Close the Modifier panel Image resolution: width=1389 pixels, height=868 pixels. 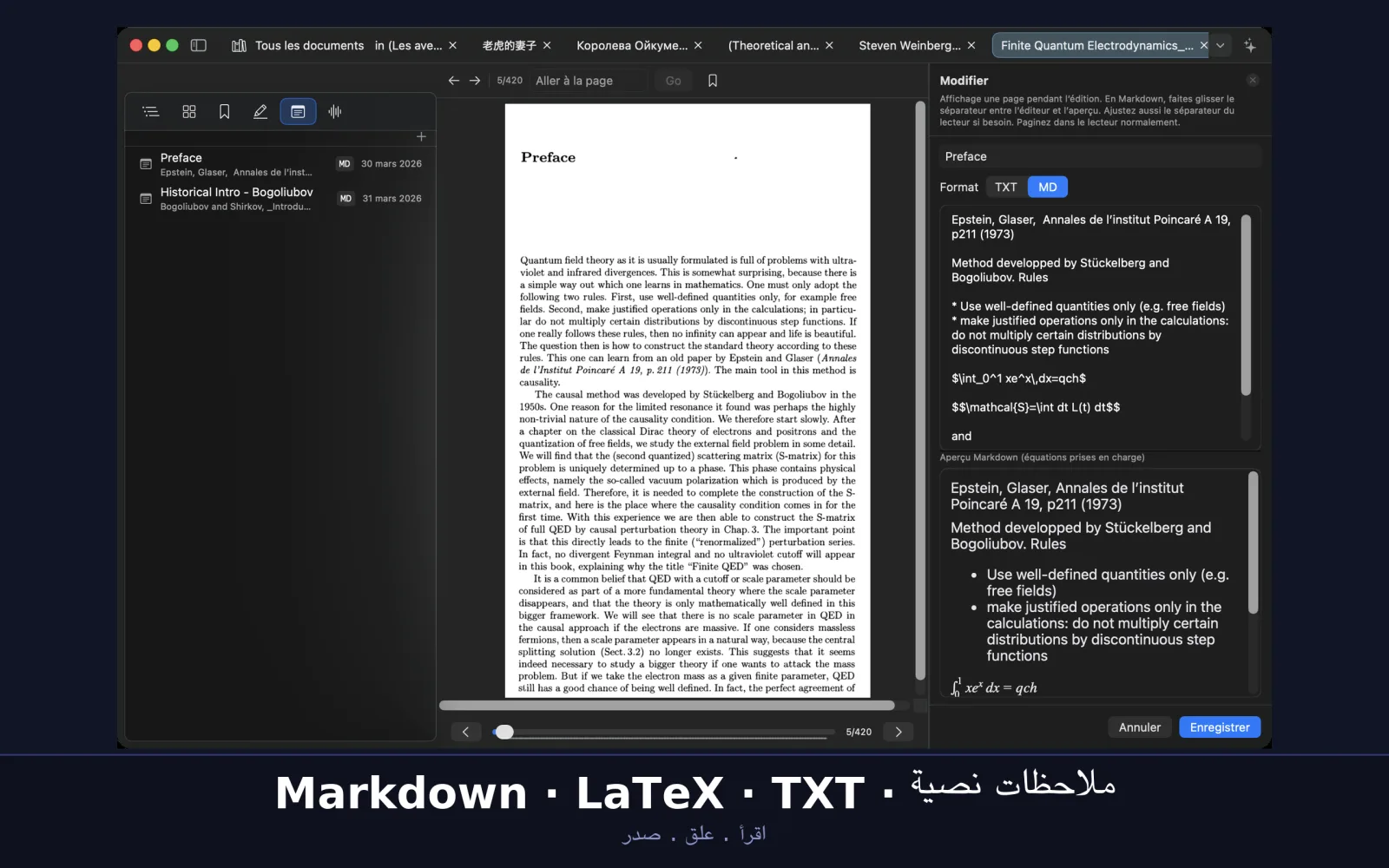tap(1252, 80)
